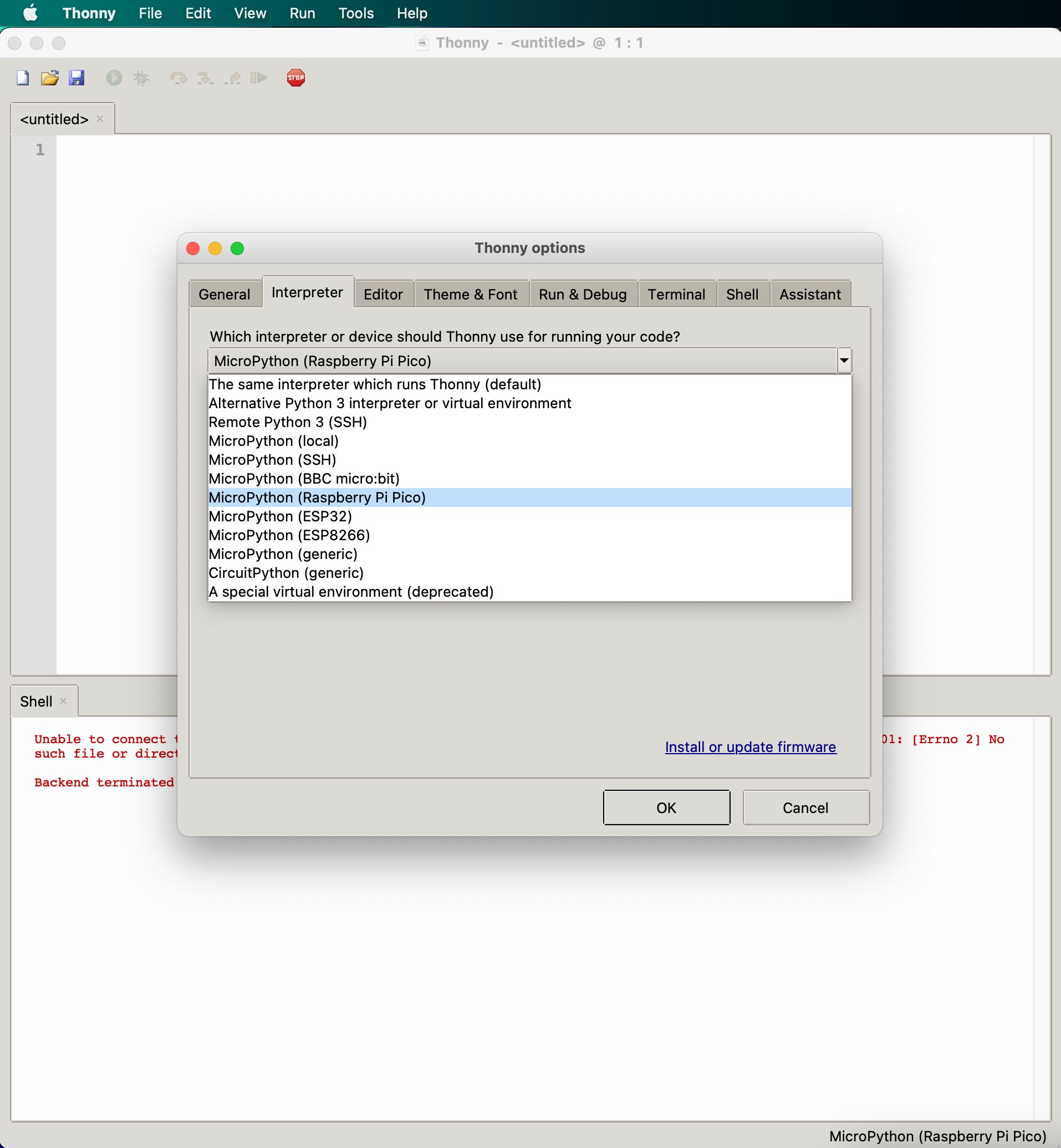Open the Help menu
Image resolution: width=1061 pixels, height=1148 pixels.
[x=412, y=13]
